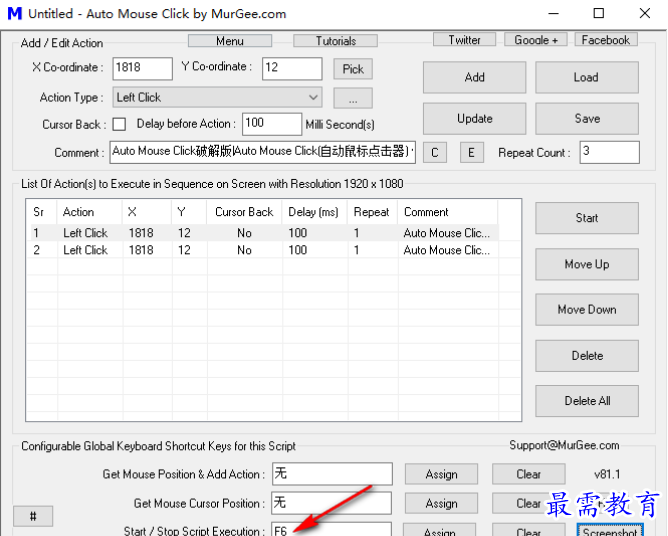Click the Start button

587,218
